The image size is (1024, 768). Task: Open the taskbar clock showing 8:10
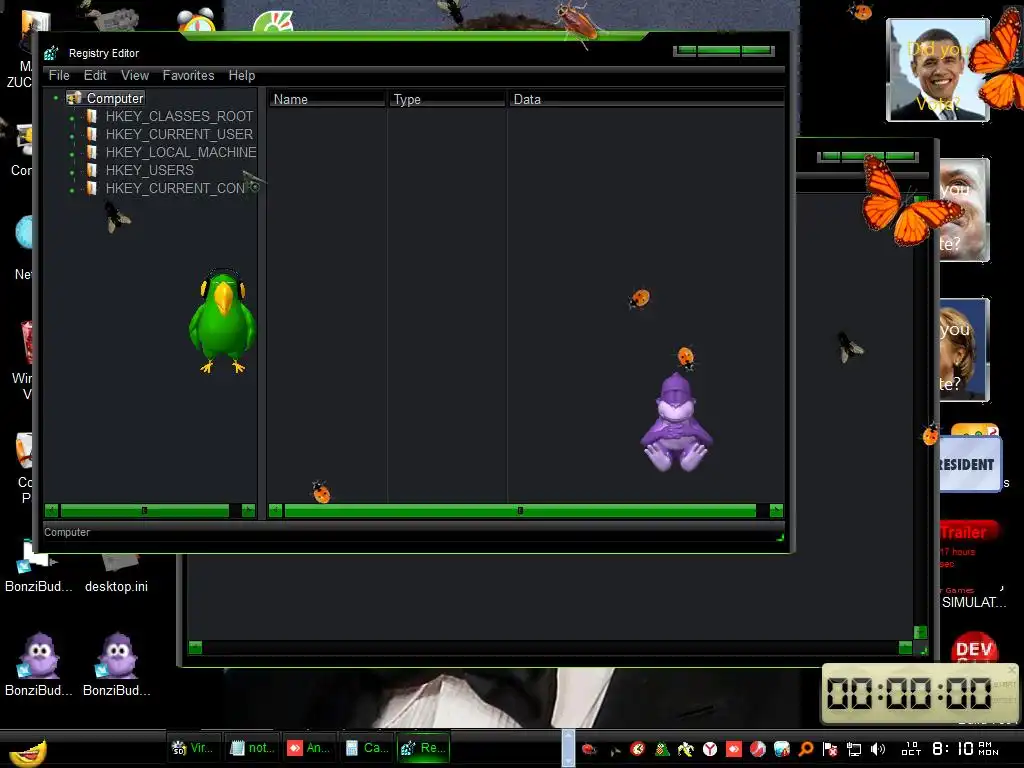[950, 749]
